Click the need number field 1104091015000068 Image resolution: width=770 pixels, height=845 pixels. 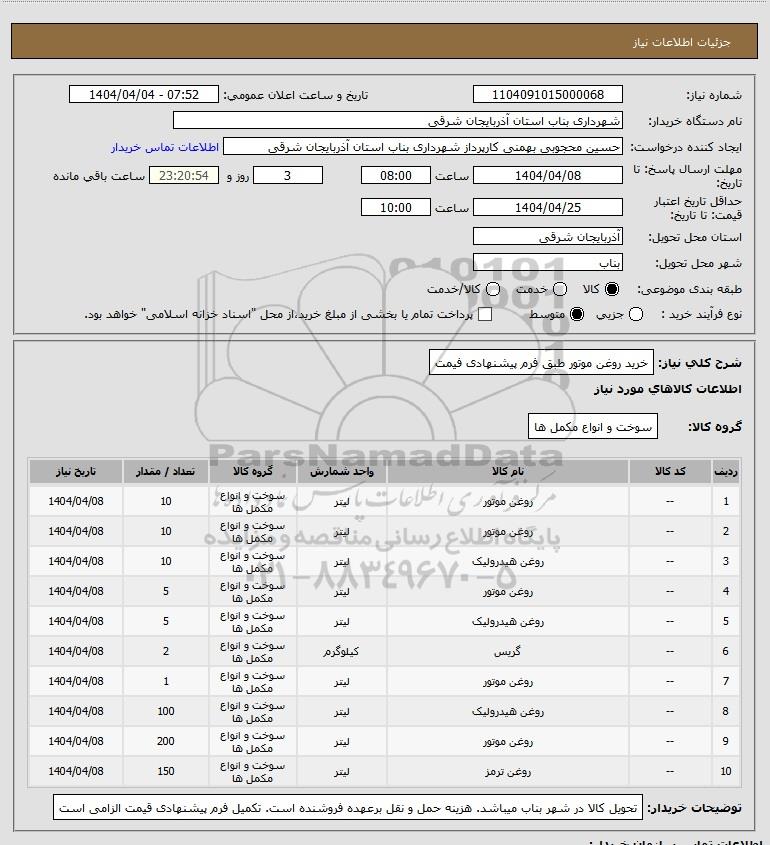548,94
